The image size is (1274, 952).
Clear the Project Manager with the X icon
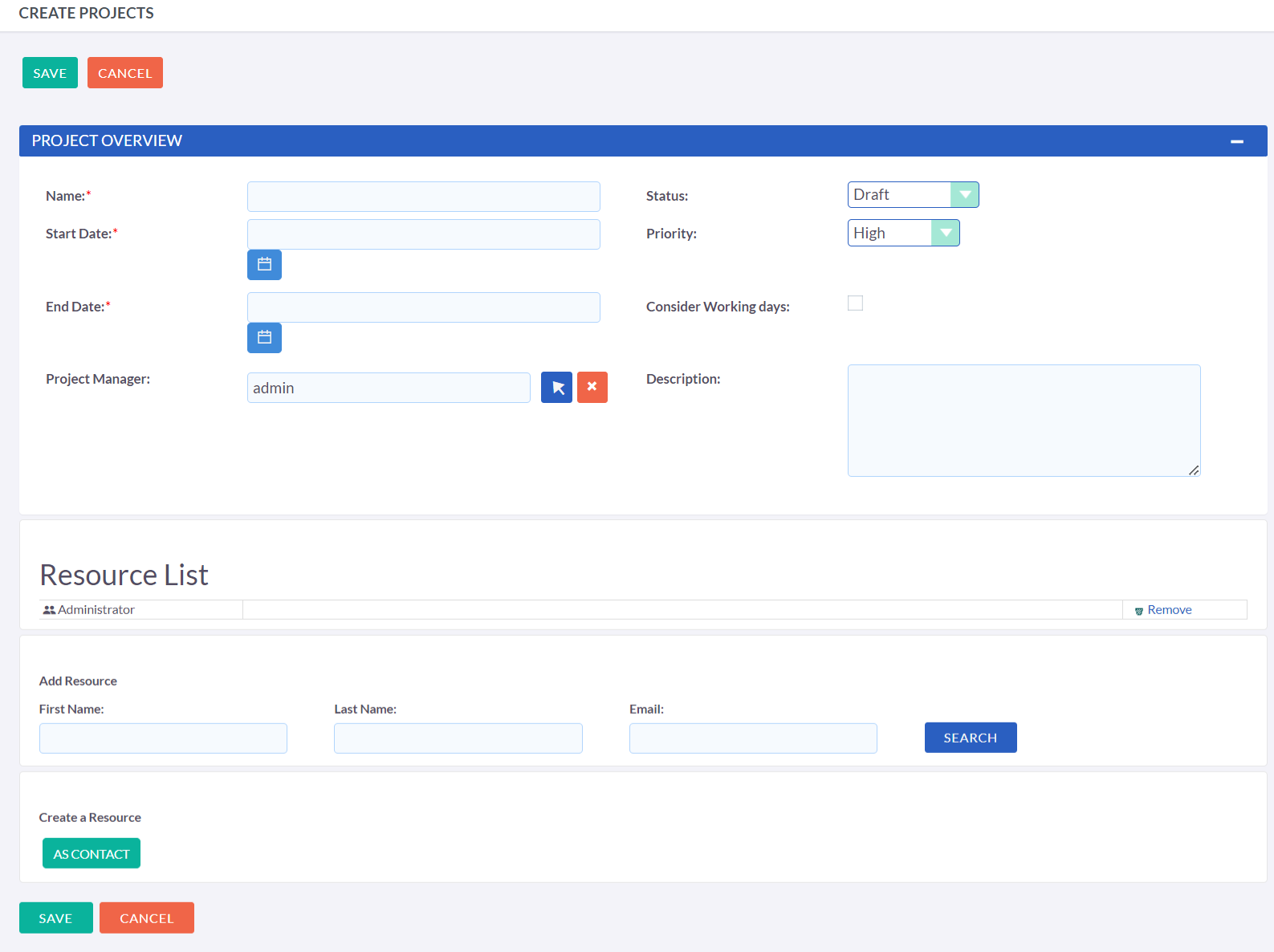point(592,388)
